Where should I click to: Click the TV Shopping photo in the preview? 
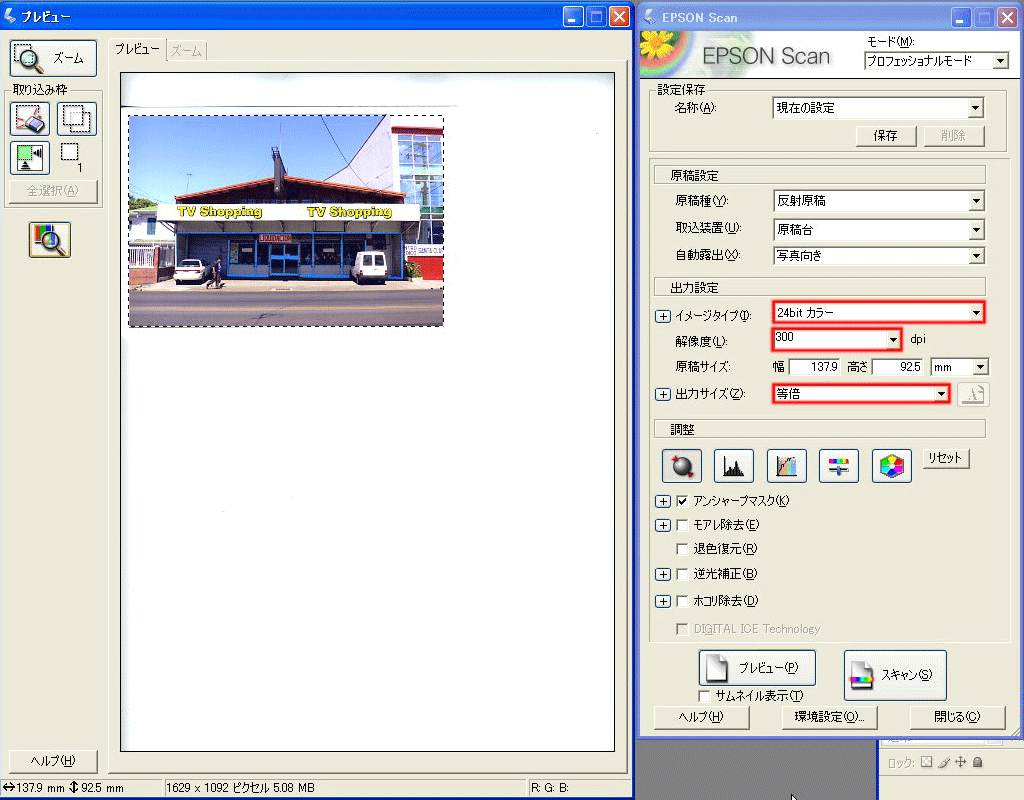[x=286, y=221]
